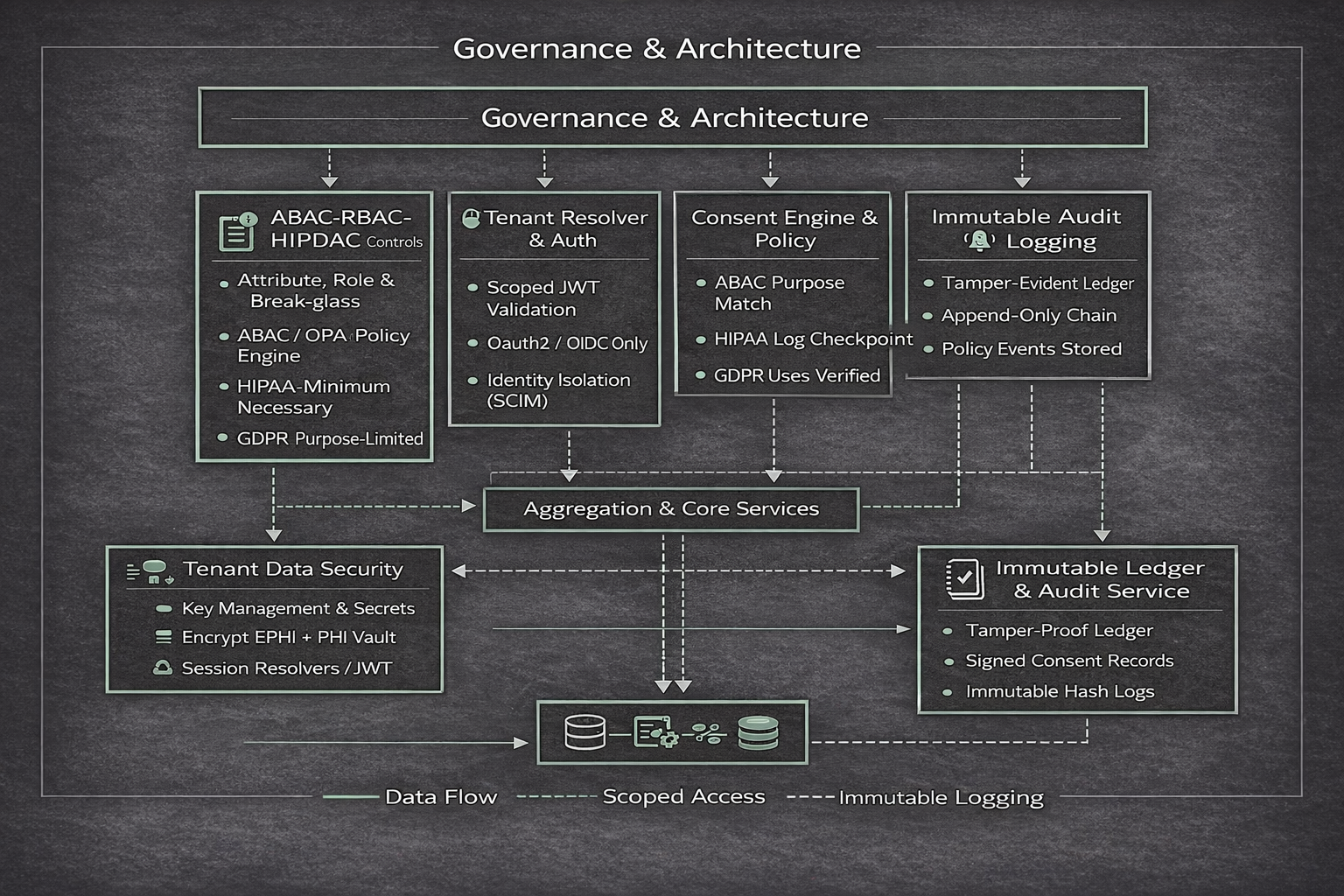
Task: Click the Scoped Access legend entry
Action: click(683, 797)
